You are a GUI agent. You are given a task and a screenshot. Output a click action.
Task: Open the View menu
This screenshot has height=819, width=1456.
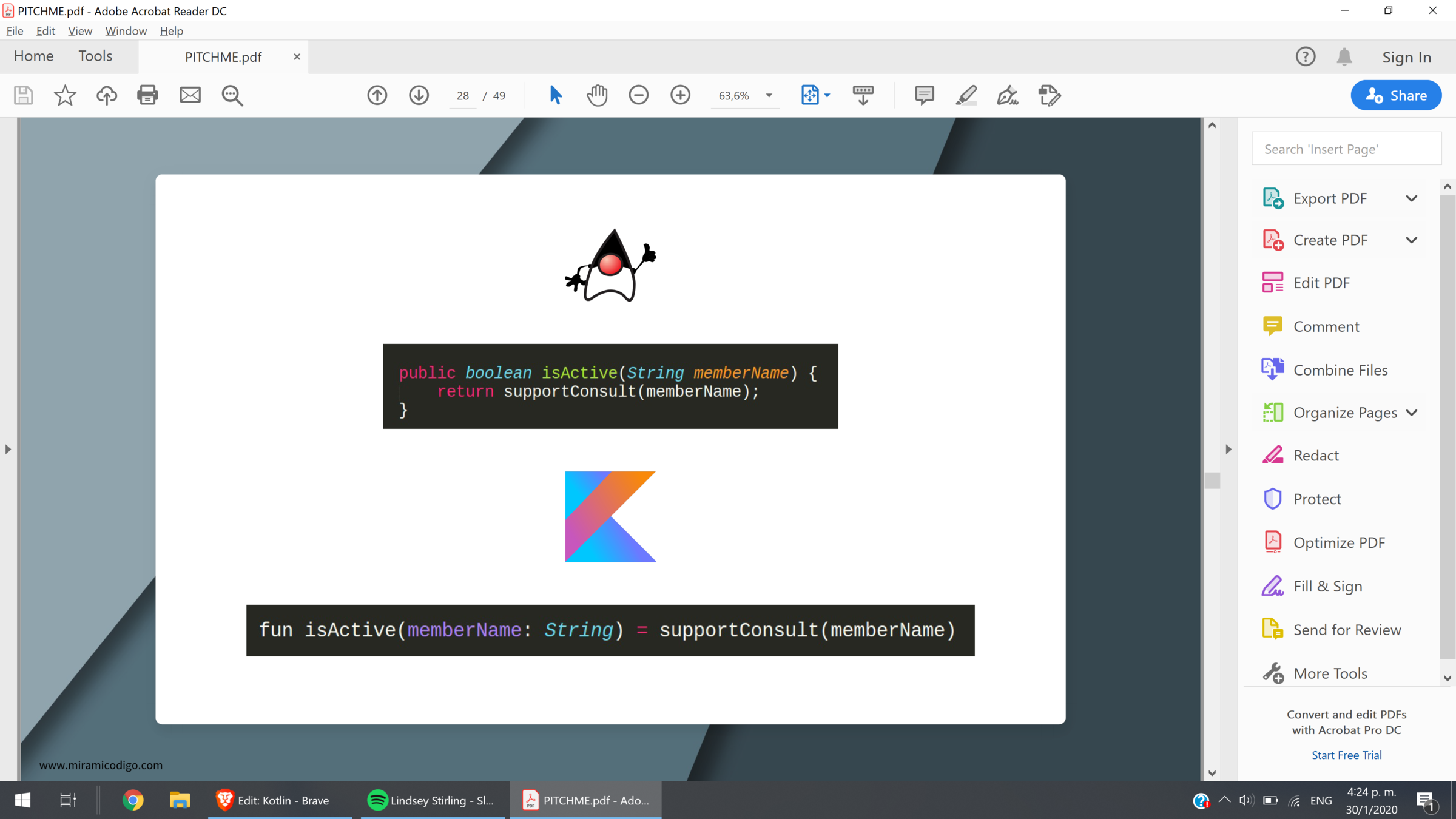[79, 31]
